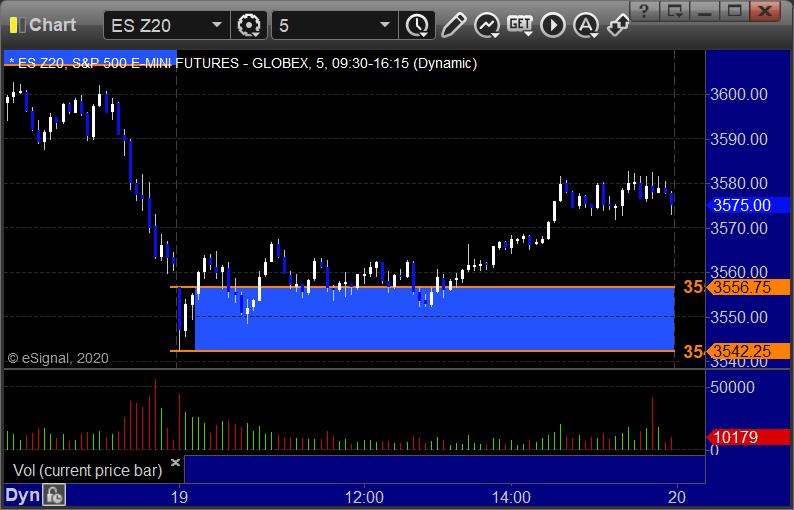
Task: Click the 3570.00 price axis label
Action: tap(739, 228)
